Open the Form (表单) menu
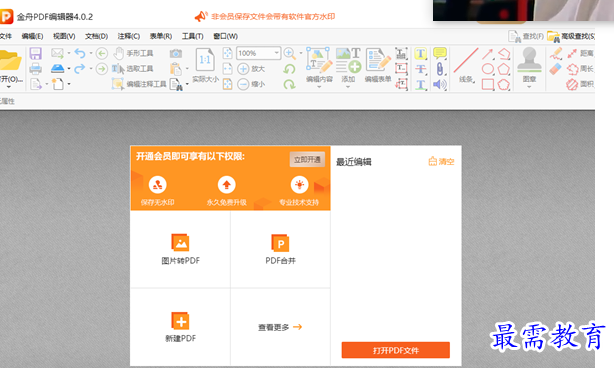 point(161,36)
